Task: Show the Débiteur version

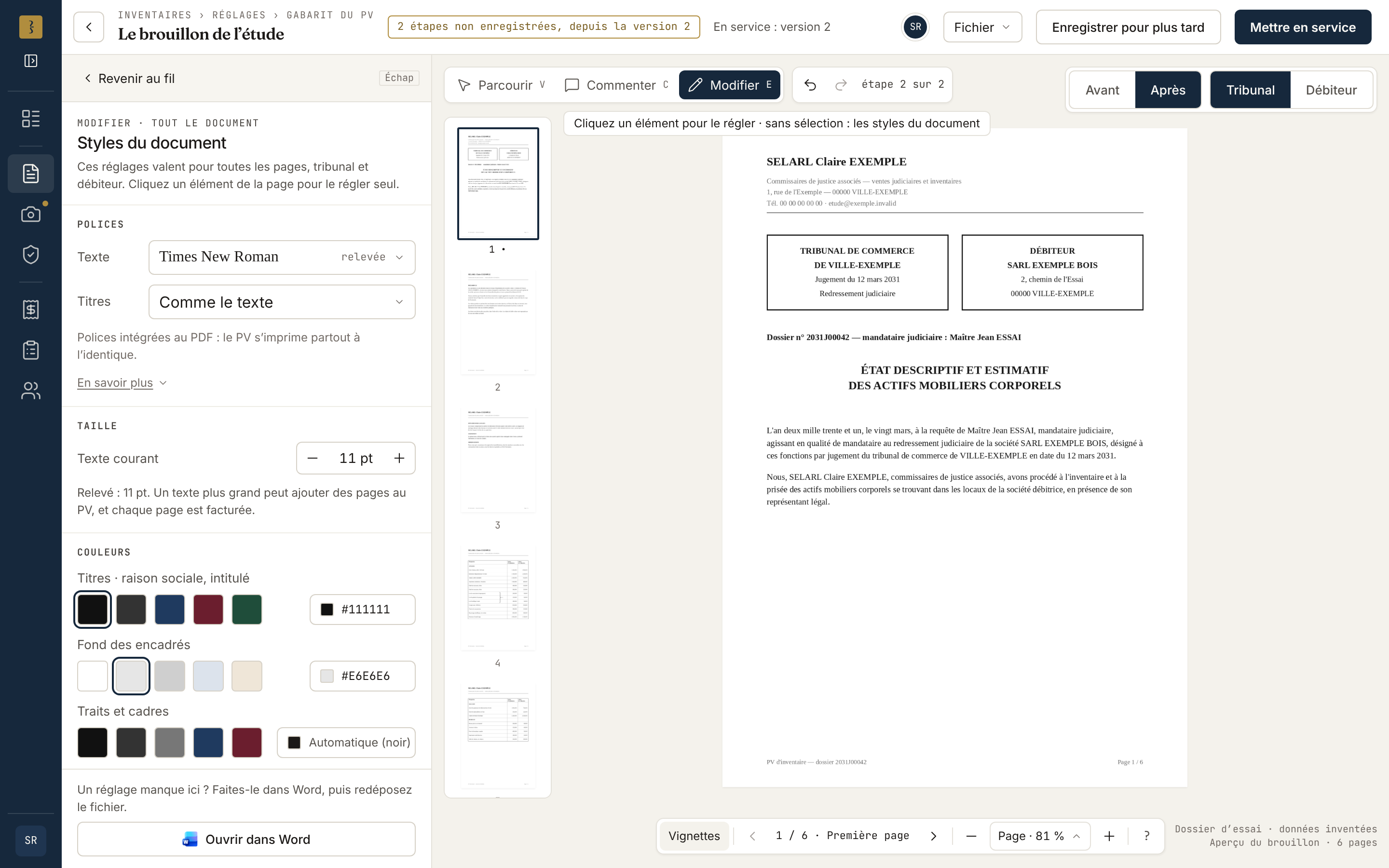Action: pyautogui.click(x=1331, y=90)
